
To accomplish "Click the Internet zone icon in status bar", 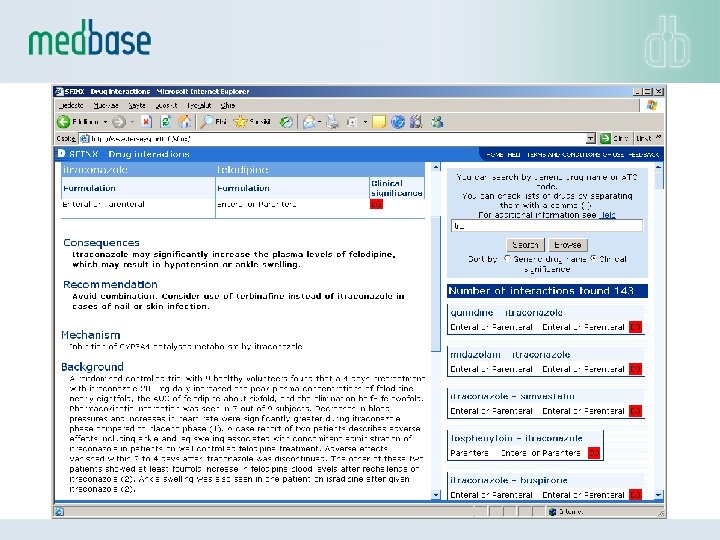I will pyautogui.click(x=552, y=512).
